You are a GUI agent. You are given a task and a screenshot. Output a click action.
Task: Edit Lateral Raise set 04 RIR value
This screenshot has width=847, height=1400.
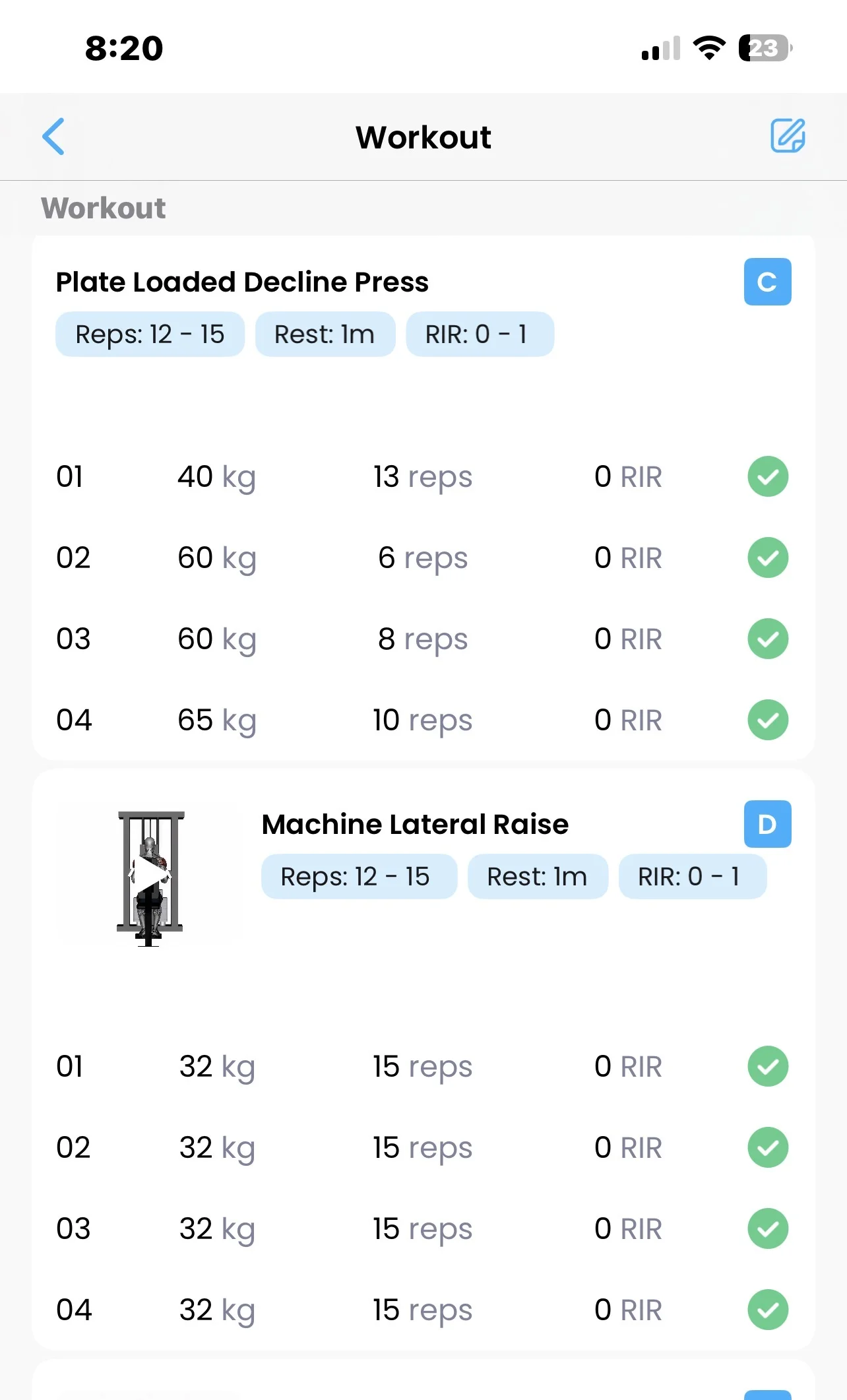627,1310
